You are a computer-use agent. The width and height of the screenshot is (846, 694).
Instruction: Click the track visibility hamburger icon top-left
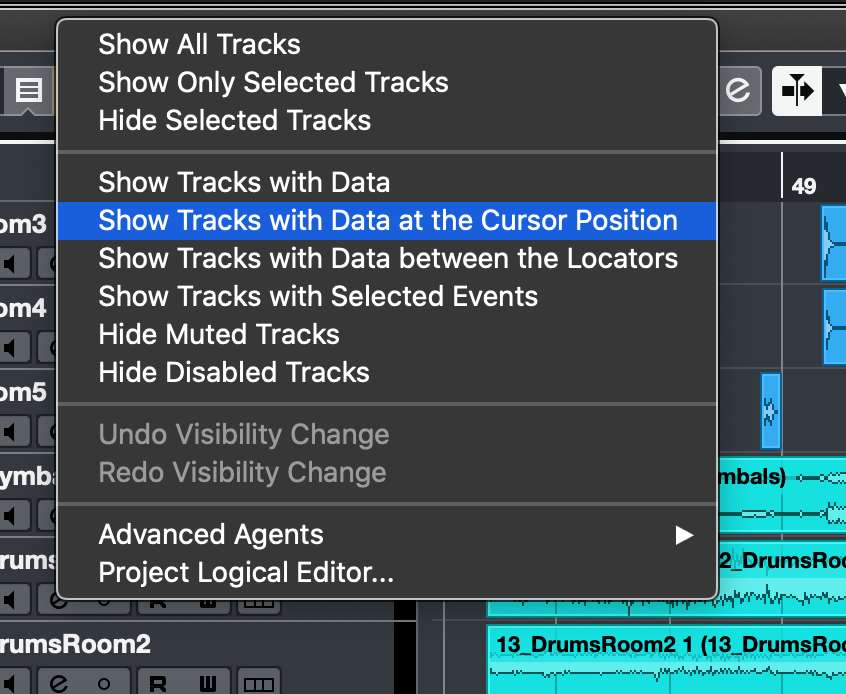[28, 91]
